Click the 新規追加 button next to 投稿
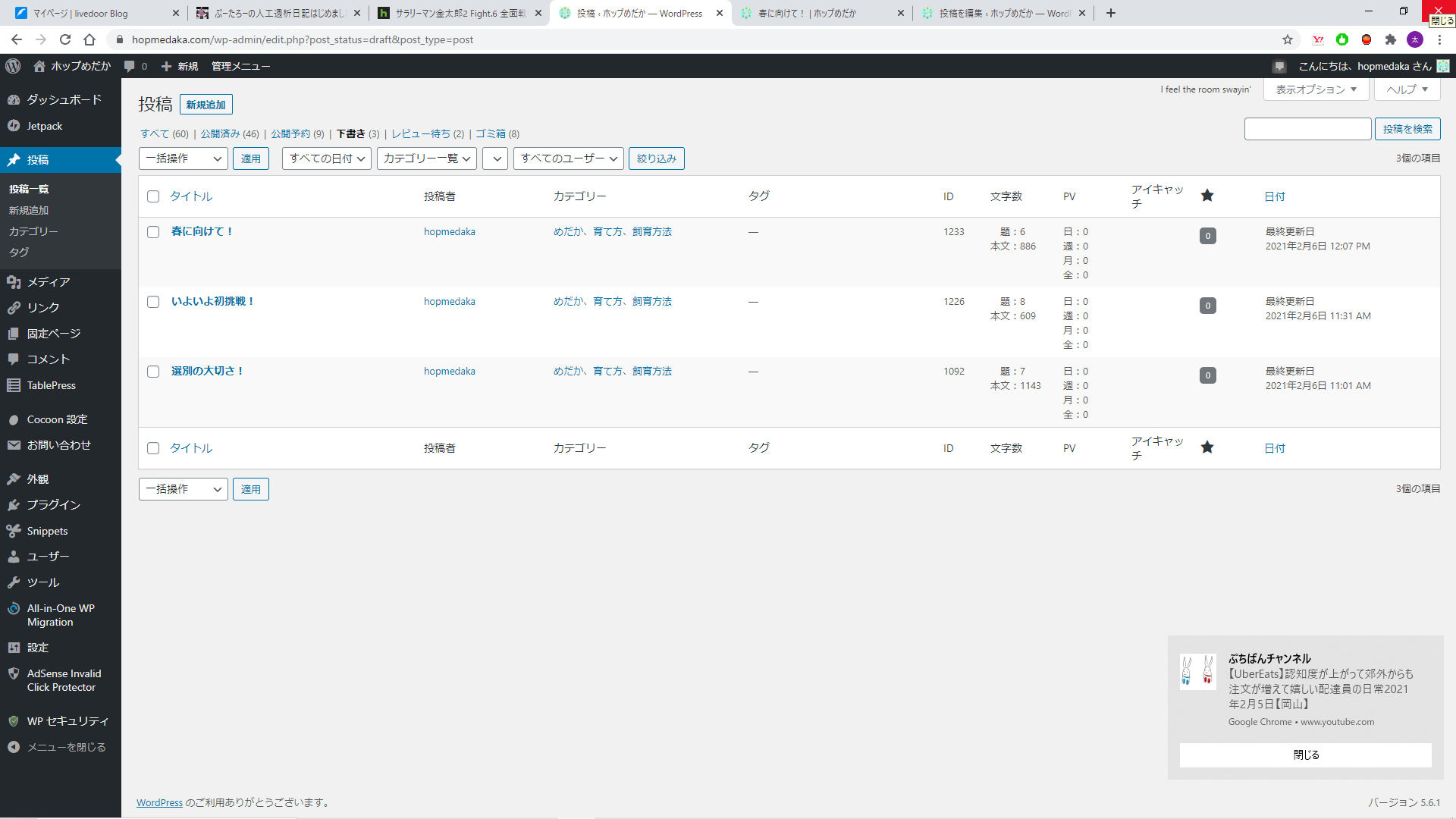Image resolution: width=1456 pixels, height=819 pixels. (x=206, y=105)
